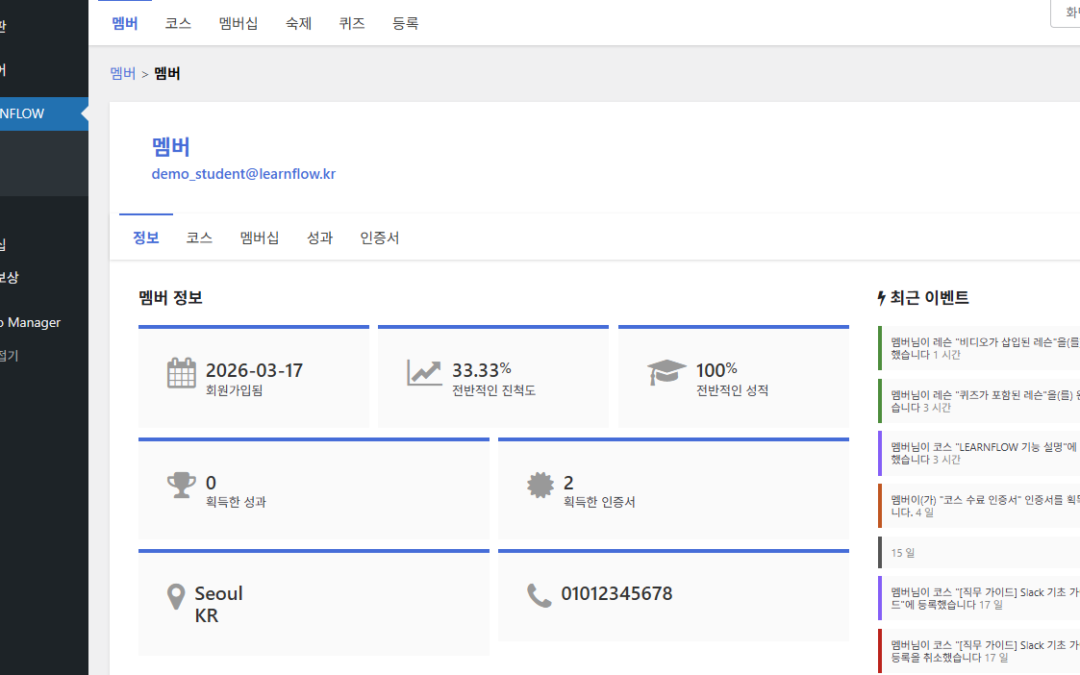This screenshot has height=675, width=1080.
Task: Click the 획득한 인증서 label
Action: [x=599, y=501]
